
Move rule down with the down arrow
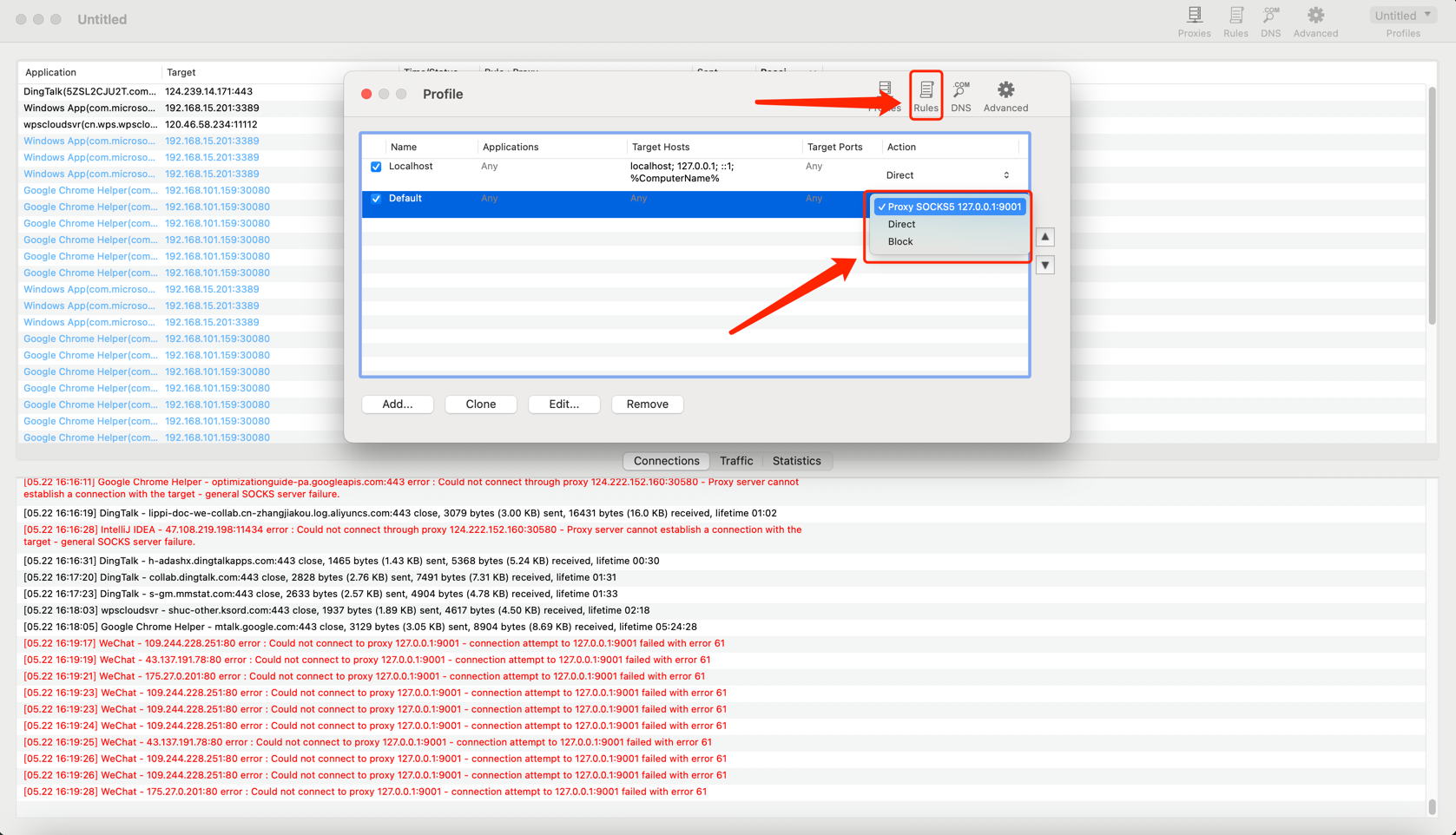[x=1045, y=265]
